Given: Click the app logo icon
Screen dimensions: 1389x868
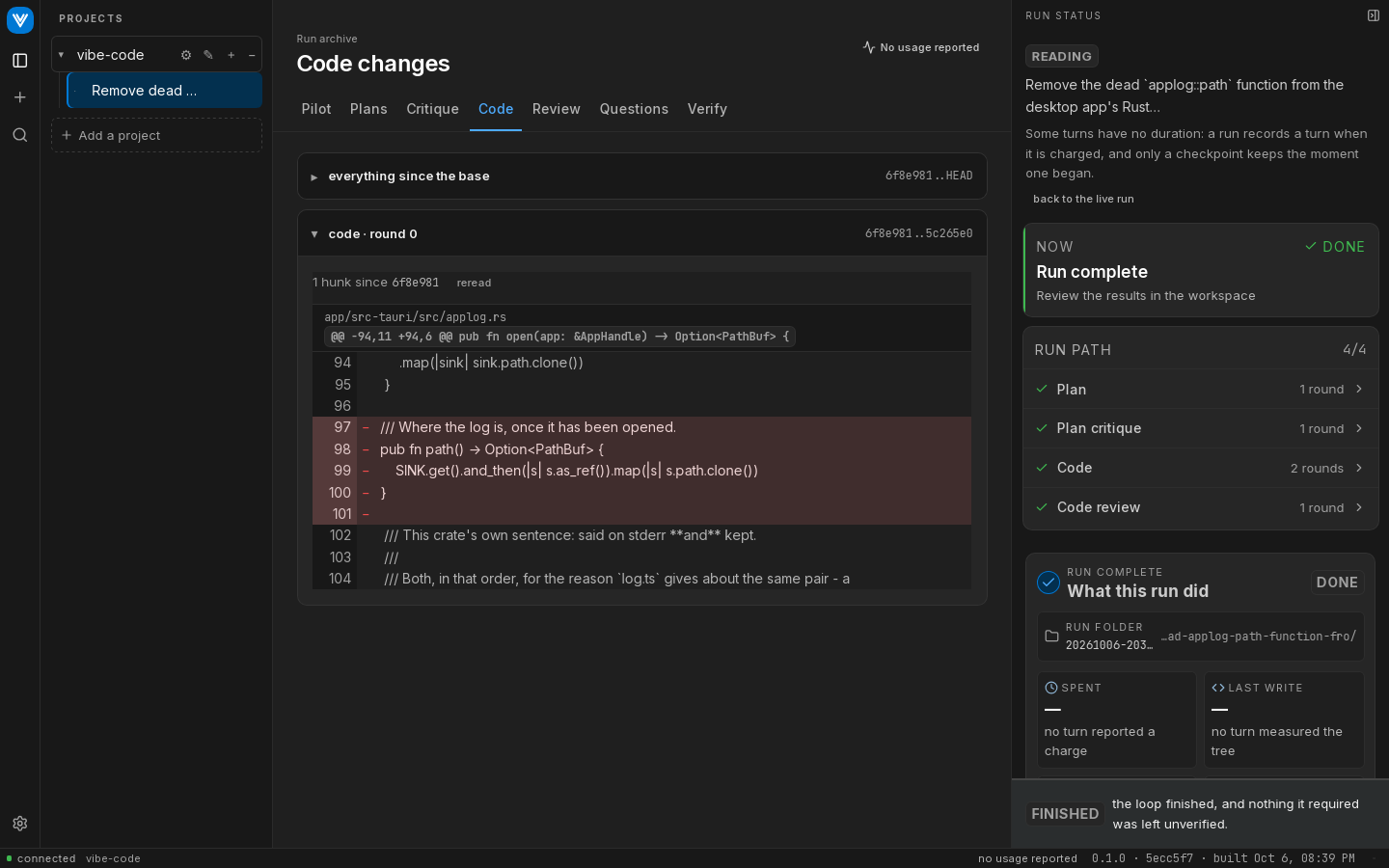Looking at the screenshot, I should (x=19, y=19).
